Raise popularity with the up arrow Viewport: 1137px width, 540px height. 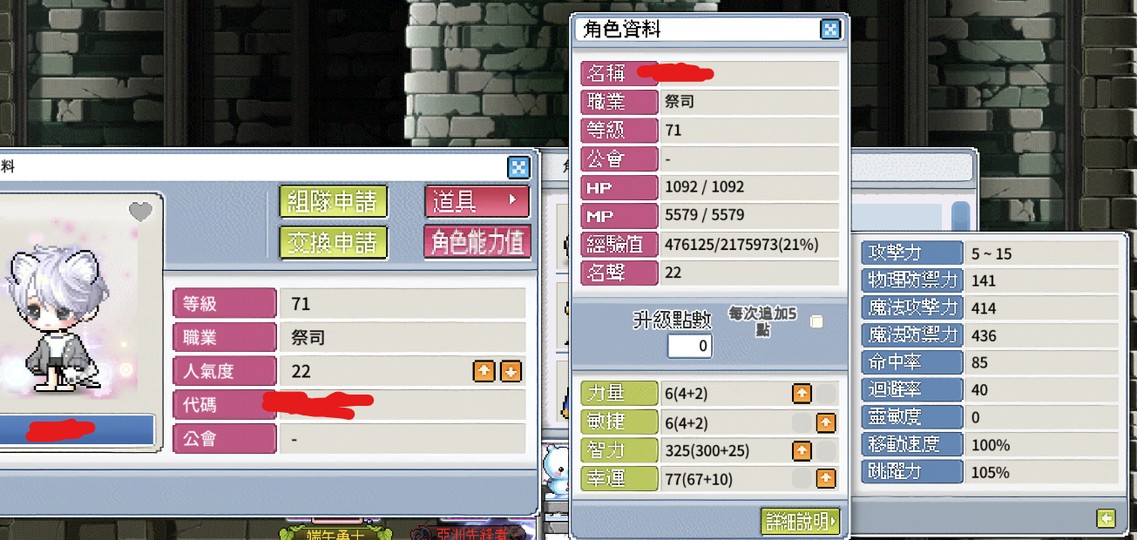[x=484, y=371]
